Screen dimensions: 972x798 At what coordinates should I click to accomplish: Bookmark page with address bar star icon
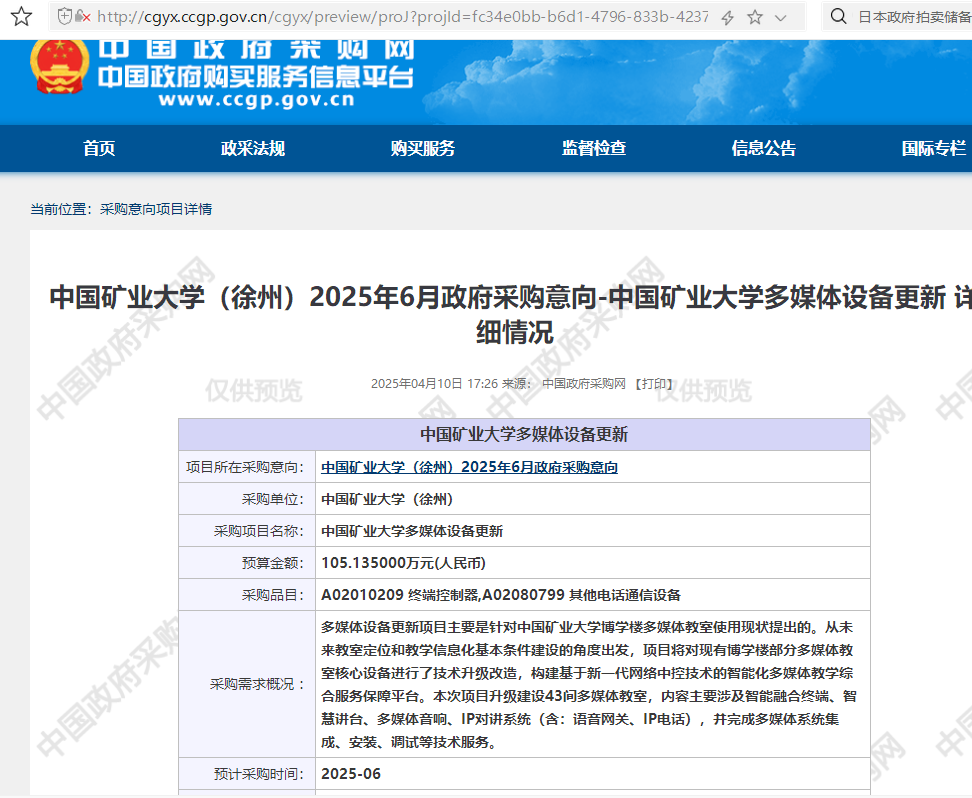click(754, 17)
